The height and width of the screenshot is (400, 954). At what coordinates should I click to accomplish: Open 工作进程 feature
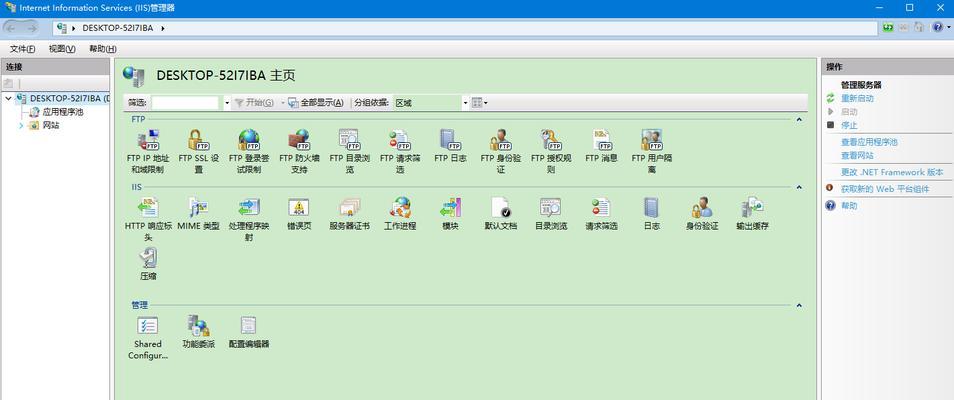tap(400, 214)
